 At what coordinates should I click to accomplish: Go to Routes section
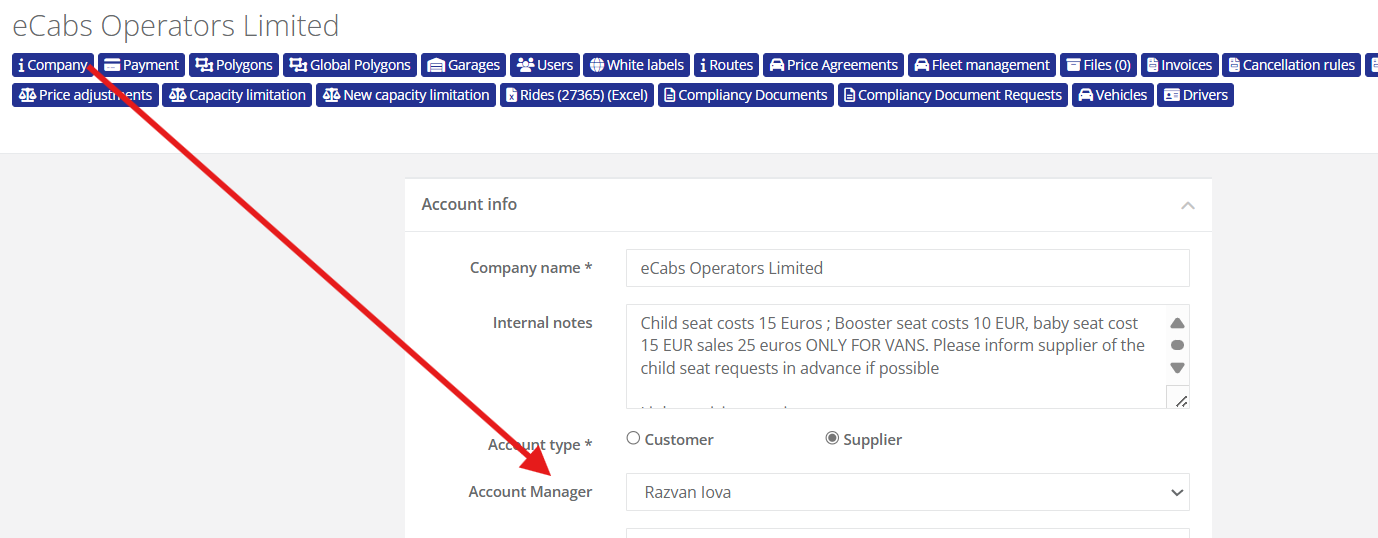(x=726, y=65)
